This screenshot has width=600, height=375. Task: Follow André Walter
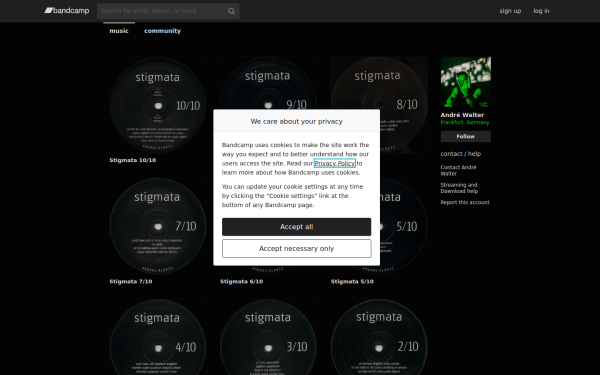pos(466,137)
